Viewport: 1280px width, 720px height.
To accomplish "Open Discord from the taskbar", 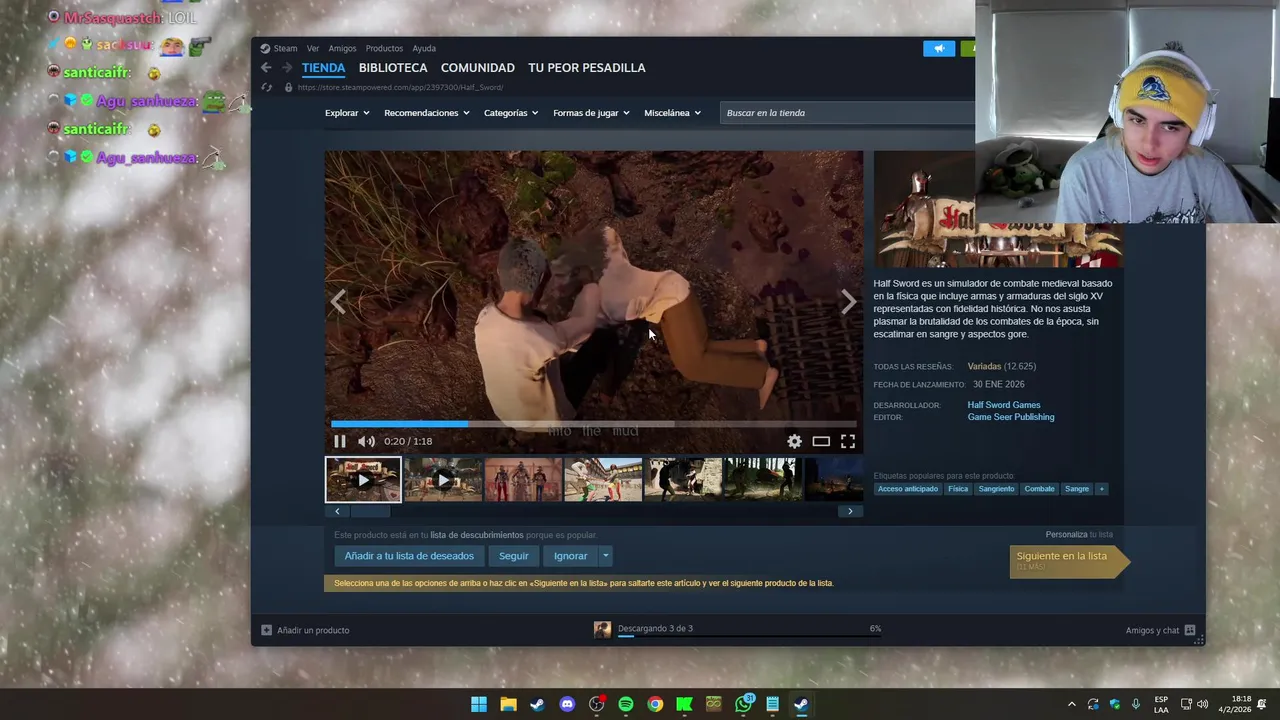I will [x=567, y=704].
